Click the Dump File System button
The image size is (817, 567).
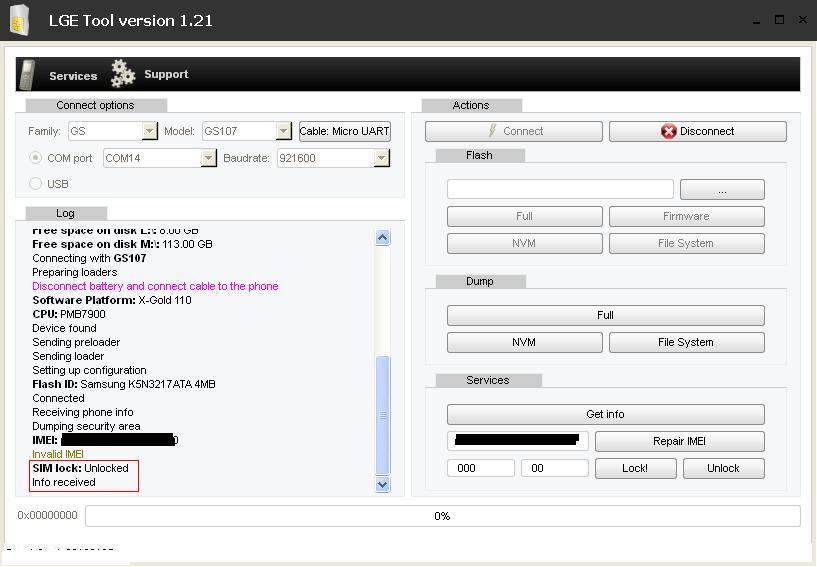tap(687, 342)
